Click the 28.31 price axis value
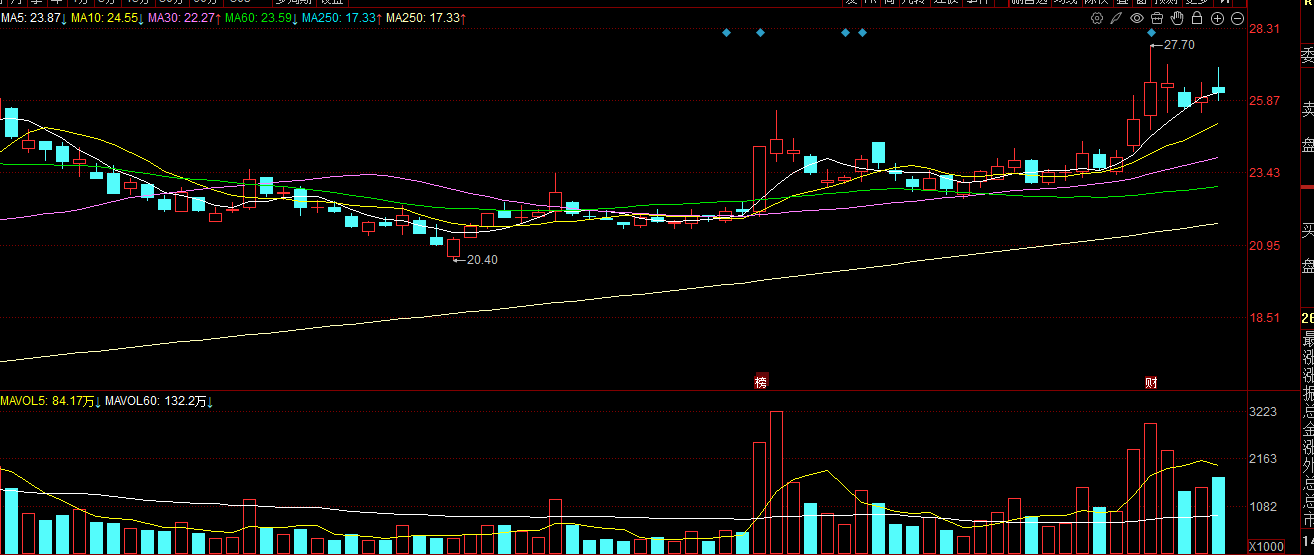Viewport: 1314px width, 555px height. click(1265, 29)
